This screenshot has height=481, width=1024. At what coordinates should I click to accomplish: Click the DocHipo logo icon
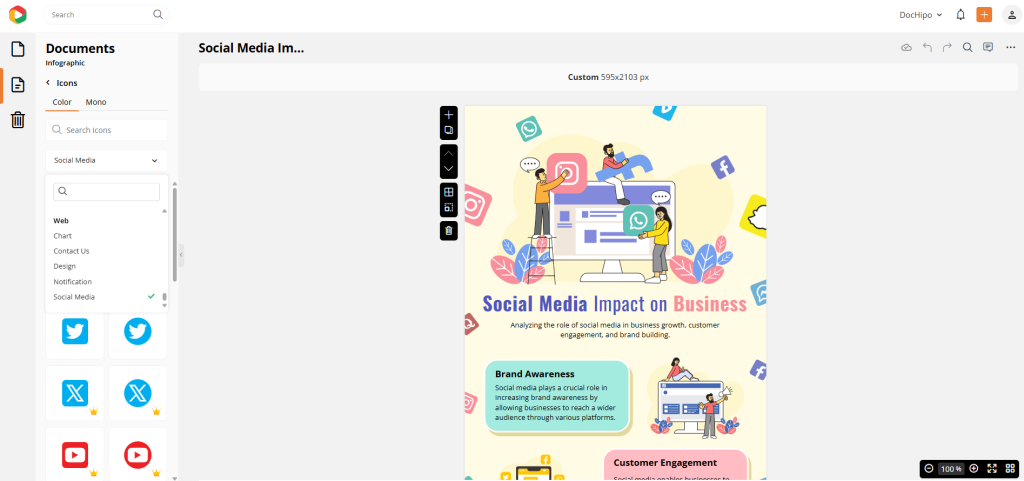point(18,14)
